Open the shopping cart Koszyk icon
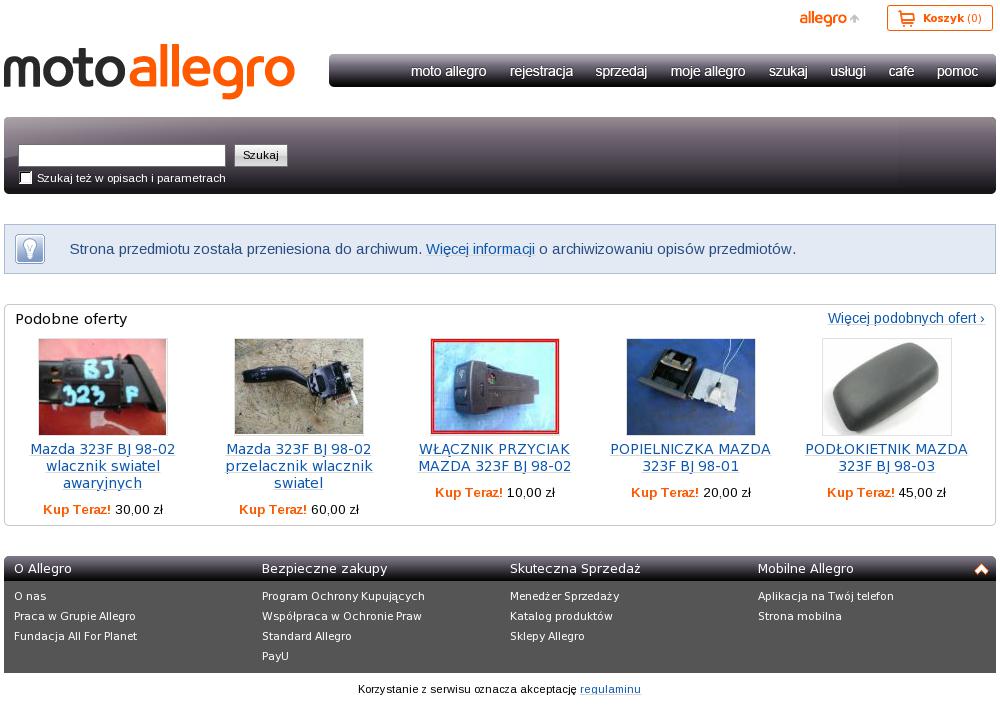This screenshot has height=709, width=1000. tap(906, 18)
